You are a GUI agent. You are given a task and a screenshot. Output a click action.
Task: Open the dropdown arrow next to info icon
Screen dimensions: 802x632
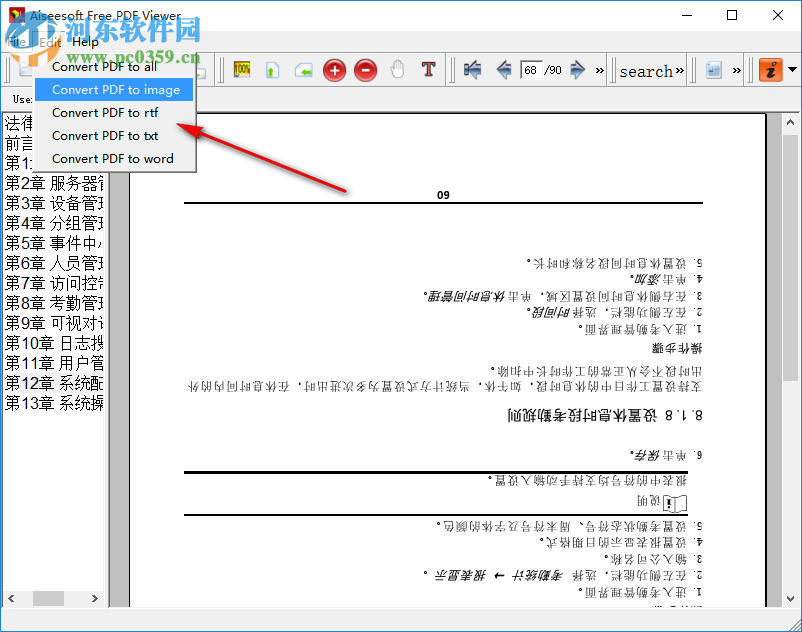tap(790, 69)
